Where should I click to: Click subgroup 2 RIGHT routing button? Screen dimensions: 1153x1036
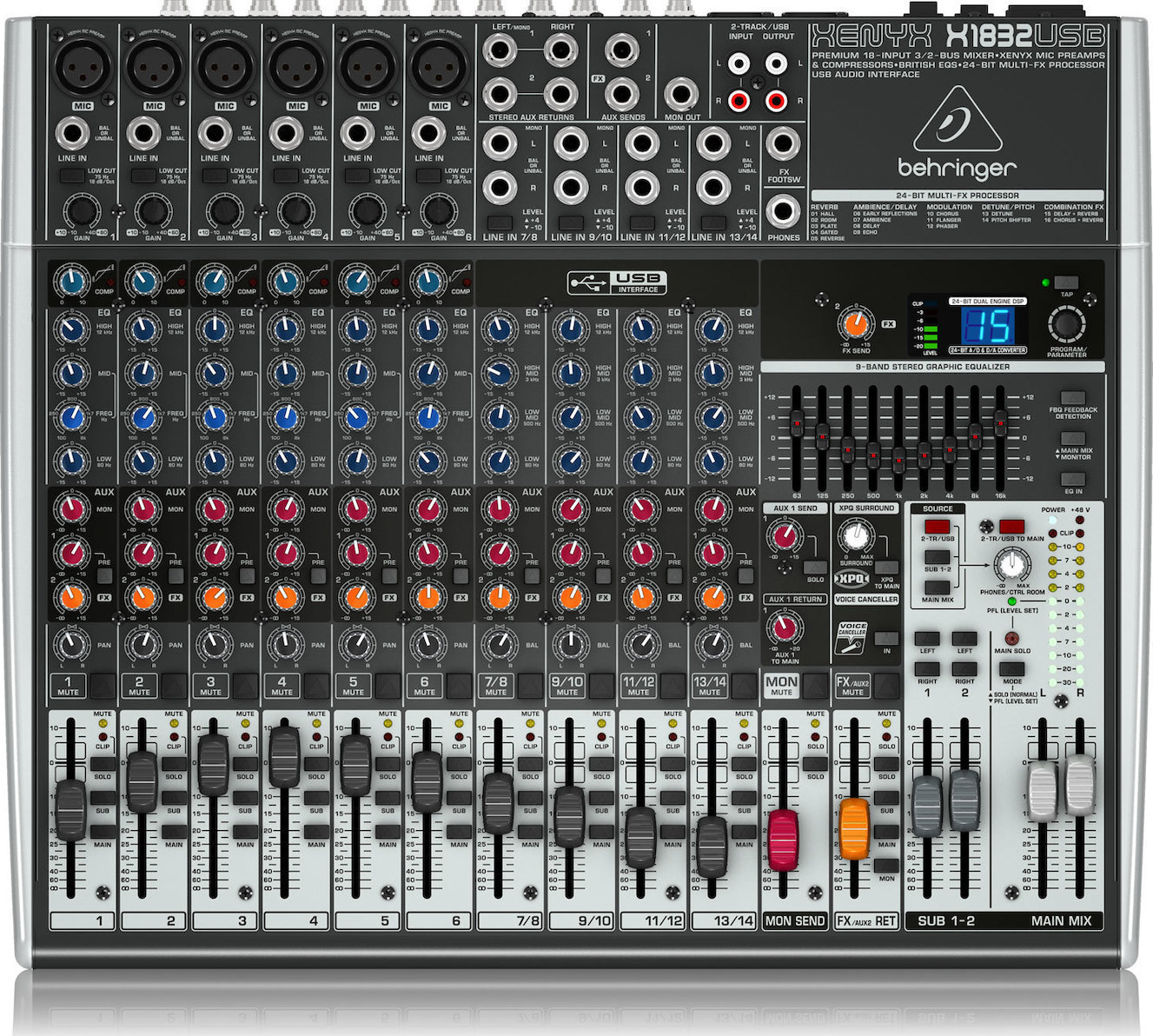click(964, 669)
